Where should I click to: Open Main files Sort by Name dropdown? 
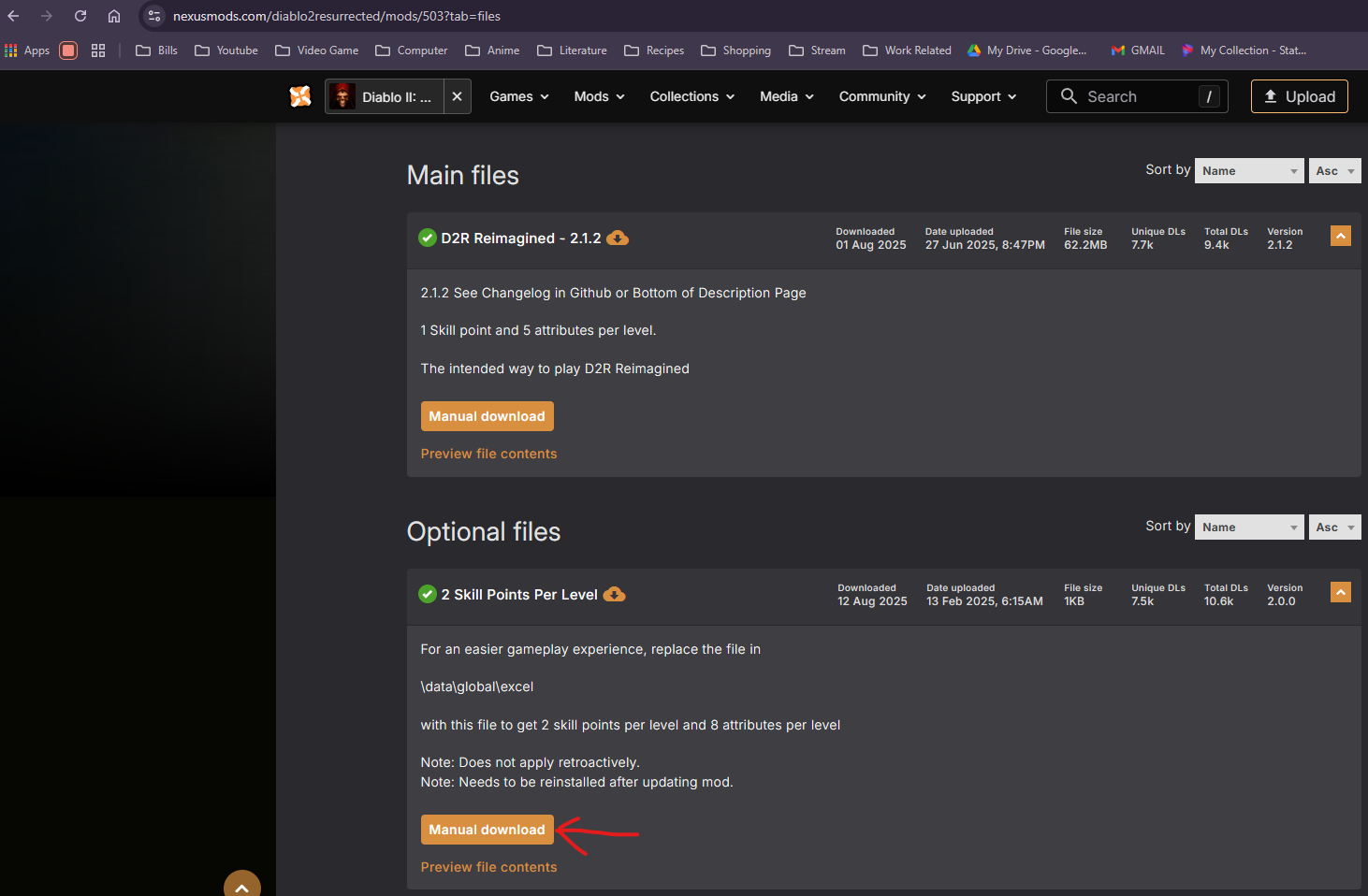tap(1249, 170)
